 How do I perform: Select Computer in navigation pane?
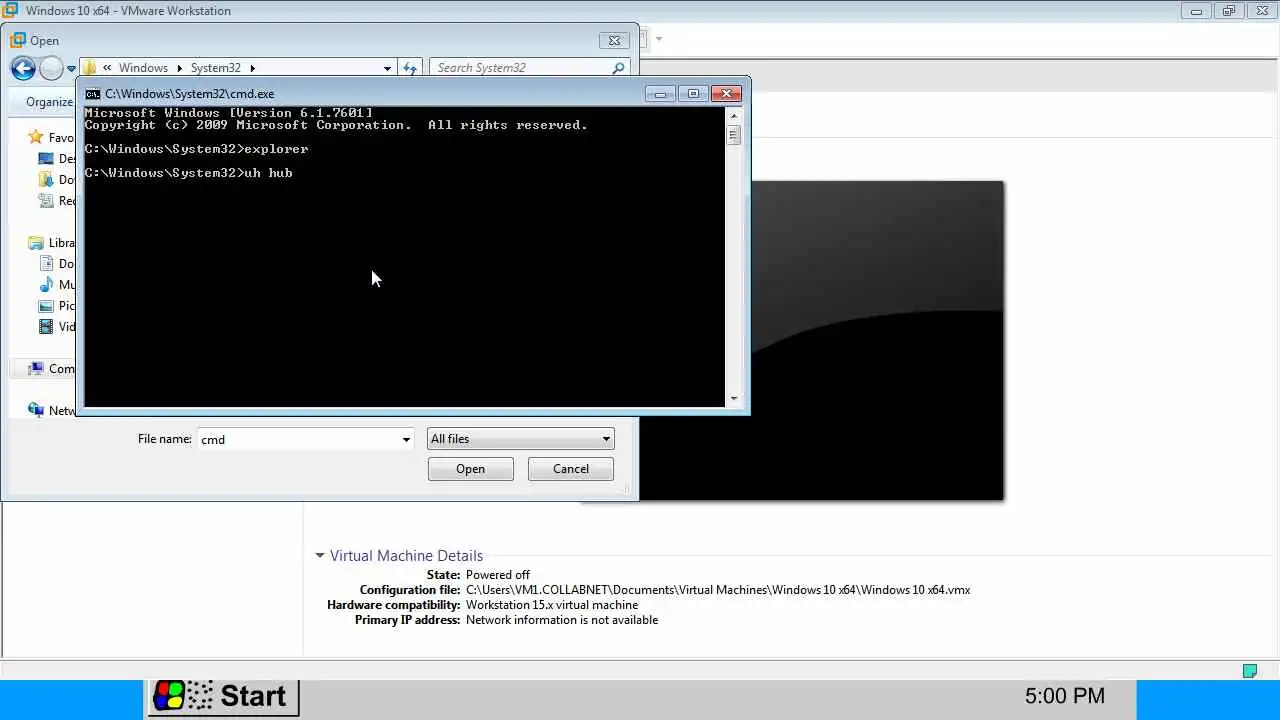(x=51, y=368)
